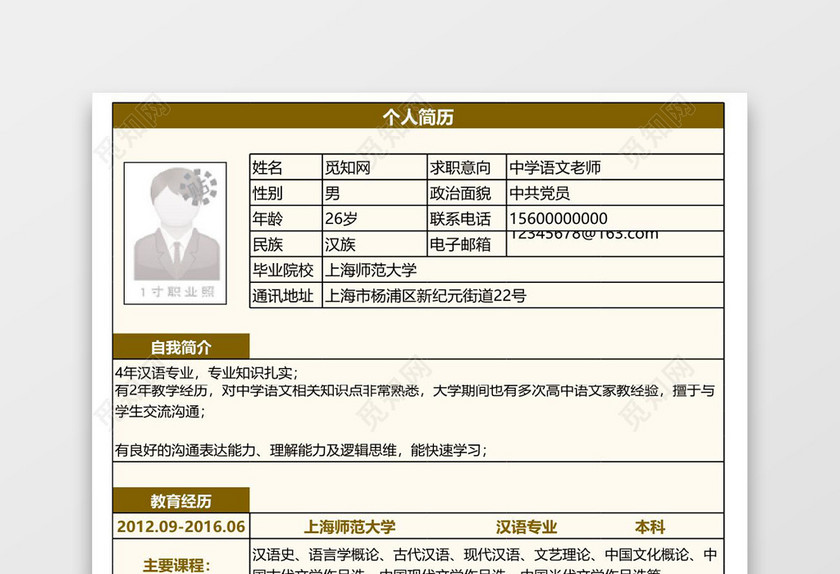Image resolution: width=840 pixels, height=574 pixels.
Task: Click the line starting 有良好的沟通表达能力
Action: (301, 450)
